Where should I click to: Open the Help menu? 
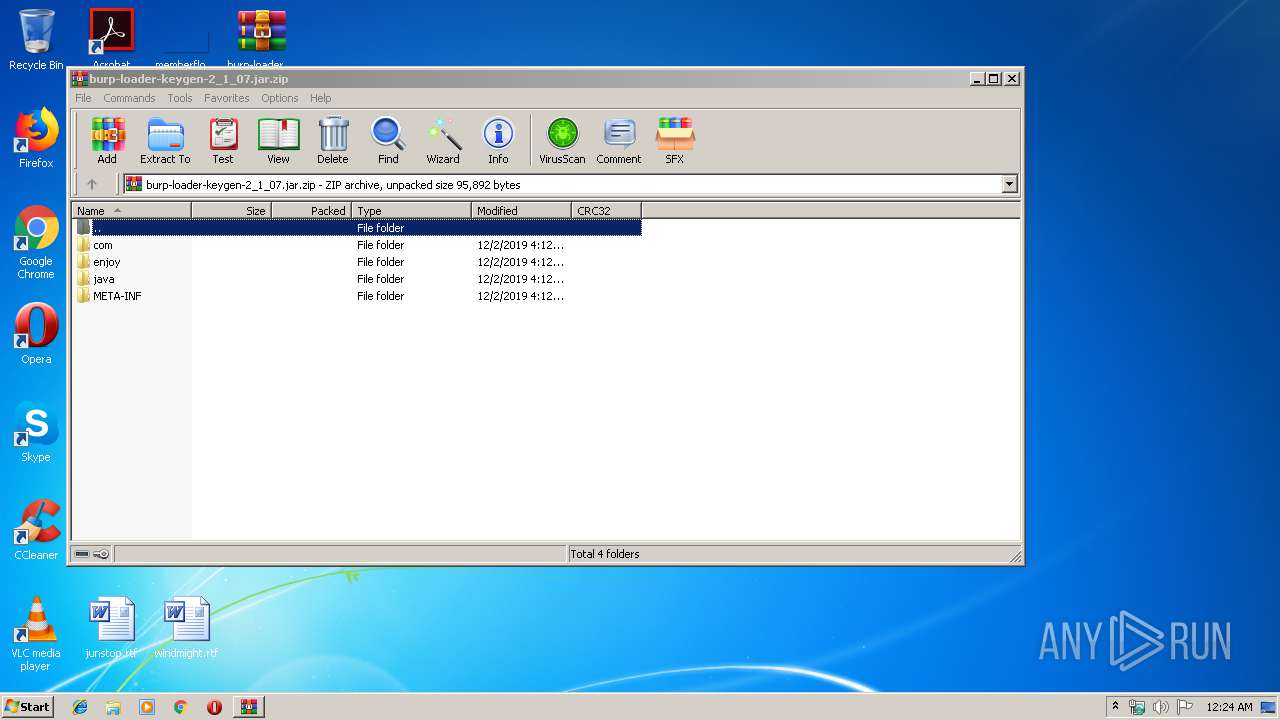click(320, 98)
